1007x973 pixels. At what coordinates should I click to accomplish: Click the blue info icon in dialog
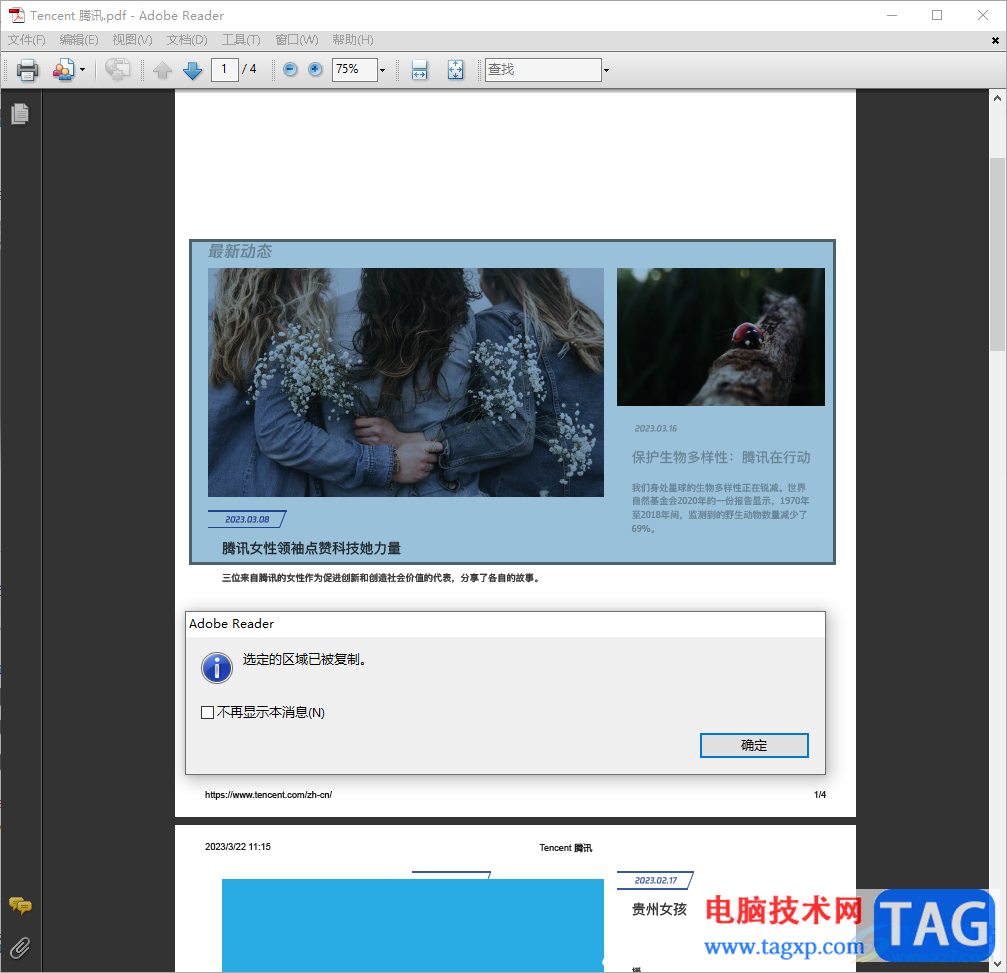click(217, 668)
